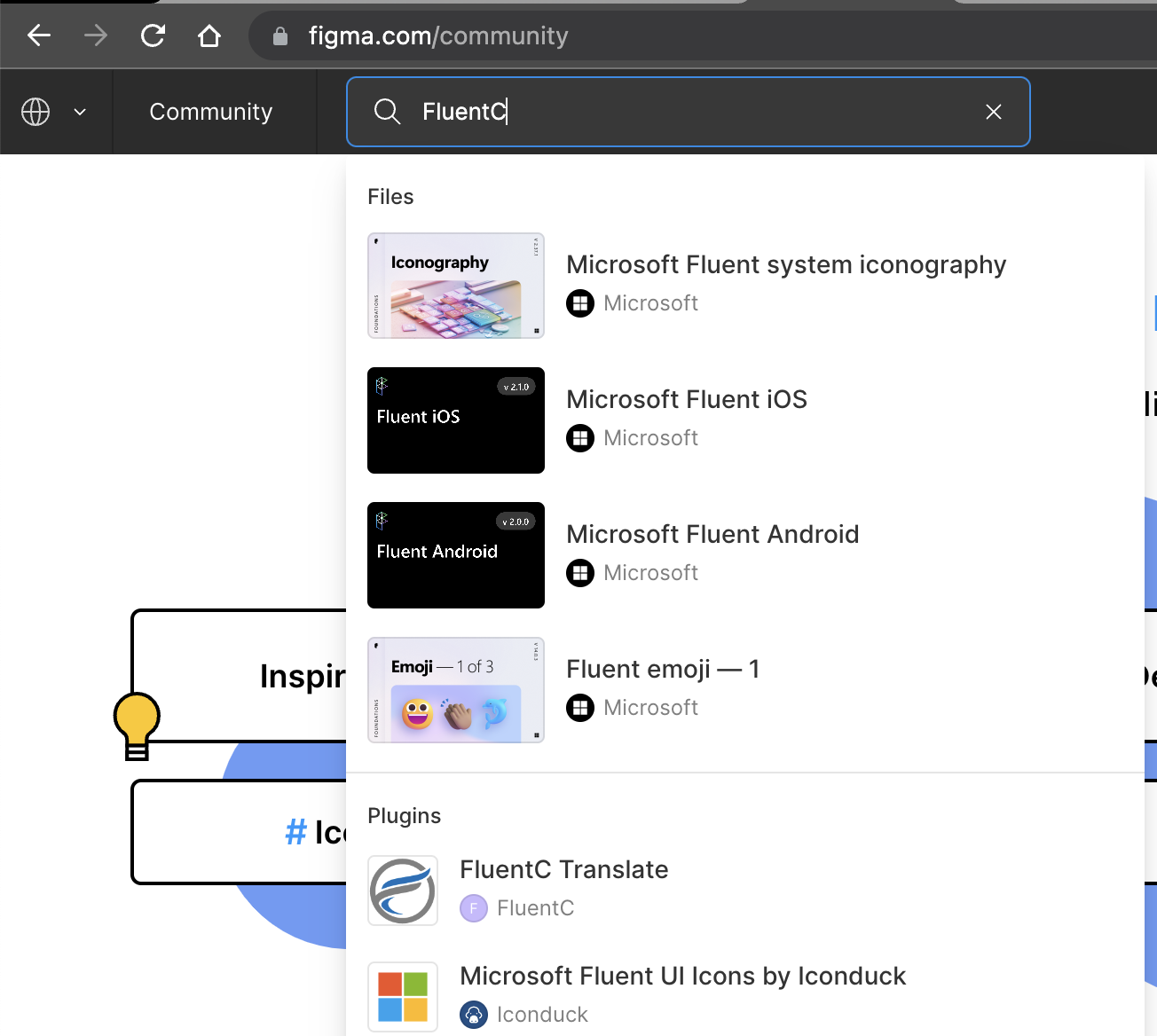
Task: Click the # Ico tag card
Action: pyautogui.click(x=239, y=832)
